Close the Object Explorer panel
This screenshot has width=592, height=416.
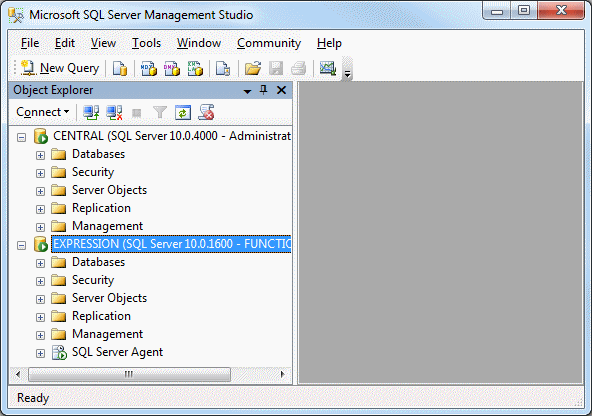point(281,90)
